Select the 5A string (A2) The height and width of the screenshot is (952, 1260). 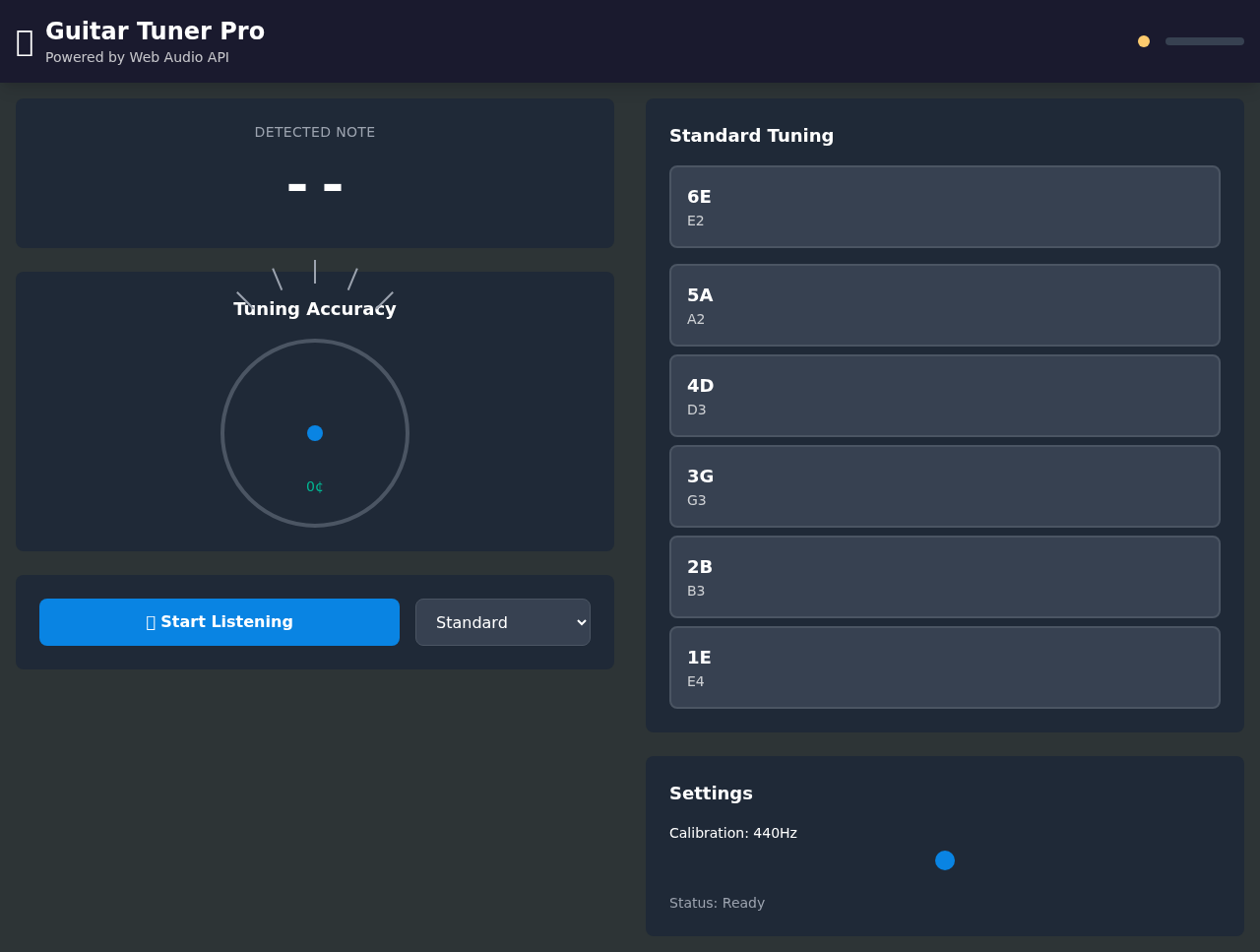point(945,304)
